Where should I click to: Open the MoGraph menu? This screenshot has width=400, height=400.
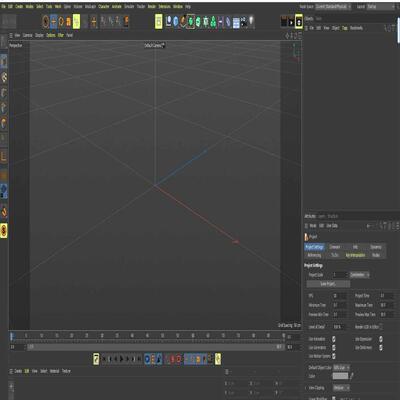pyautogui.click(x=90, y=7)
